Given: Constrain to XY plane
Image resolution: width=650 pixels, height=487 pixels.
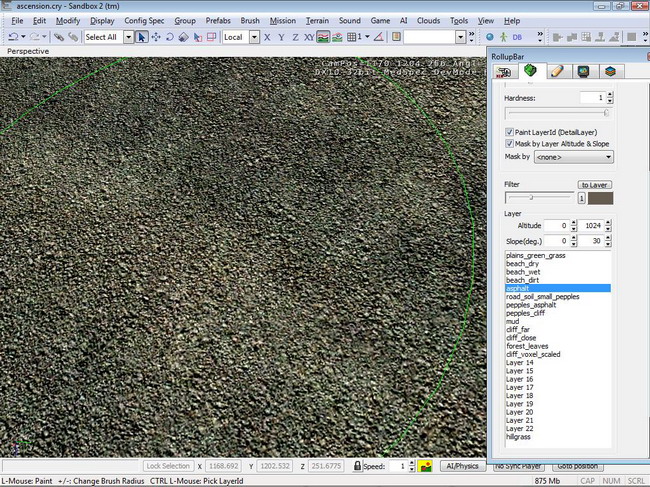Looking at the screenshot, I should [309, 37].
